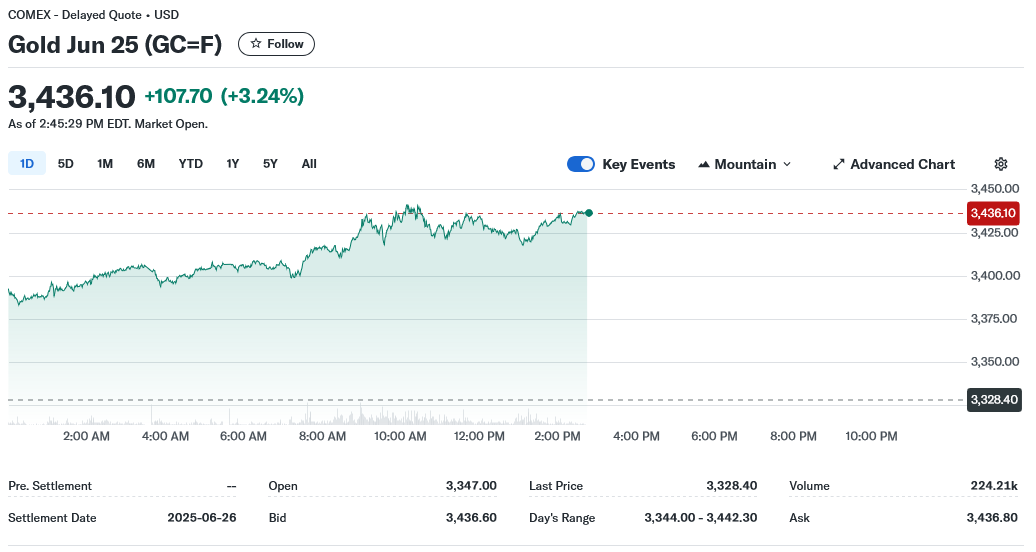Click the Open label
The height and width of the screenshot is (552, 1036).
point(283,486)
